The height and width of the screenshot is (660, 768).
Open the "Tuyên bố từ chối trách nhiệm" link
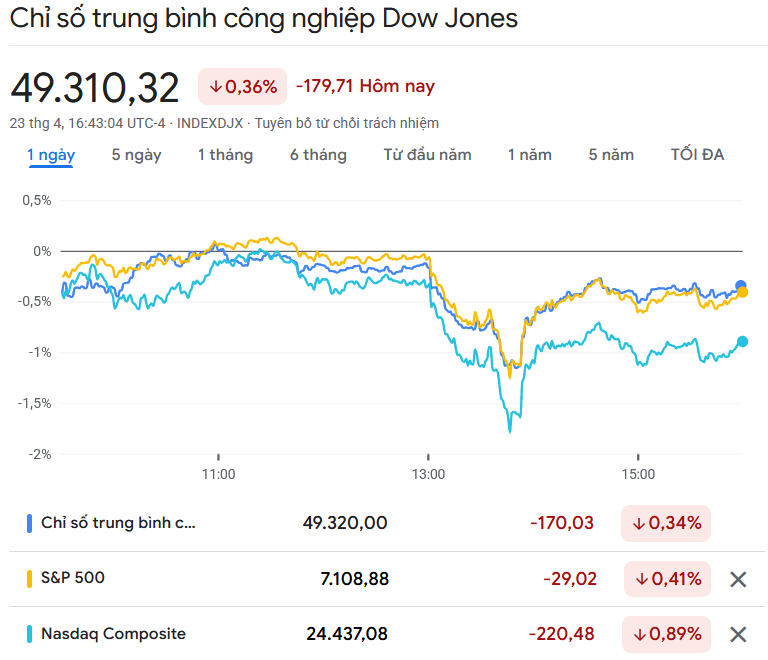pyautogui.click(x=346, y=123)
